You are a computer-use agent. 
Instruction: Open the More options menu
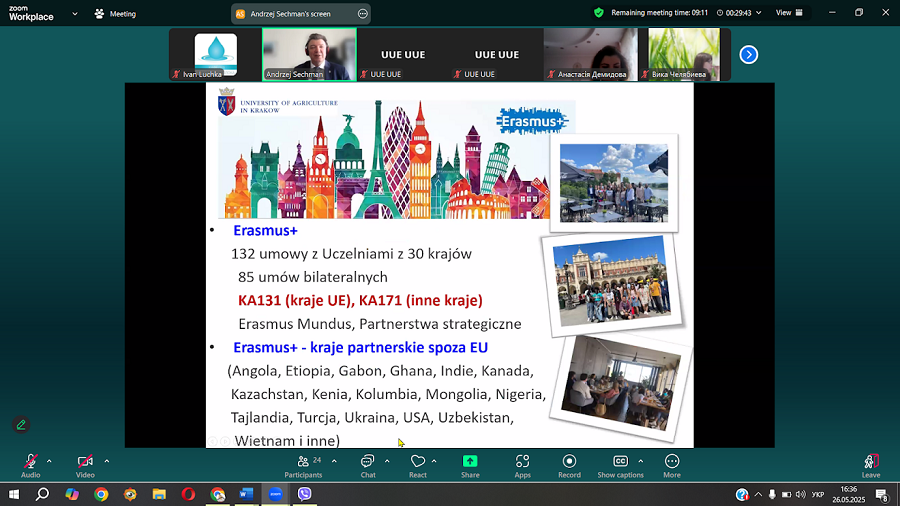(672, 465)
